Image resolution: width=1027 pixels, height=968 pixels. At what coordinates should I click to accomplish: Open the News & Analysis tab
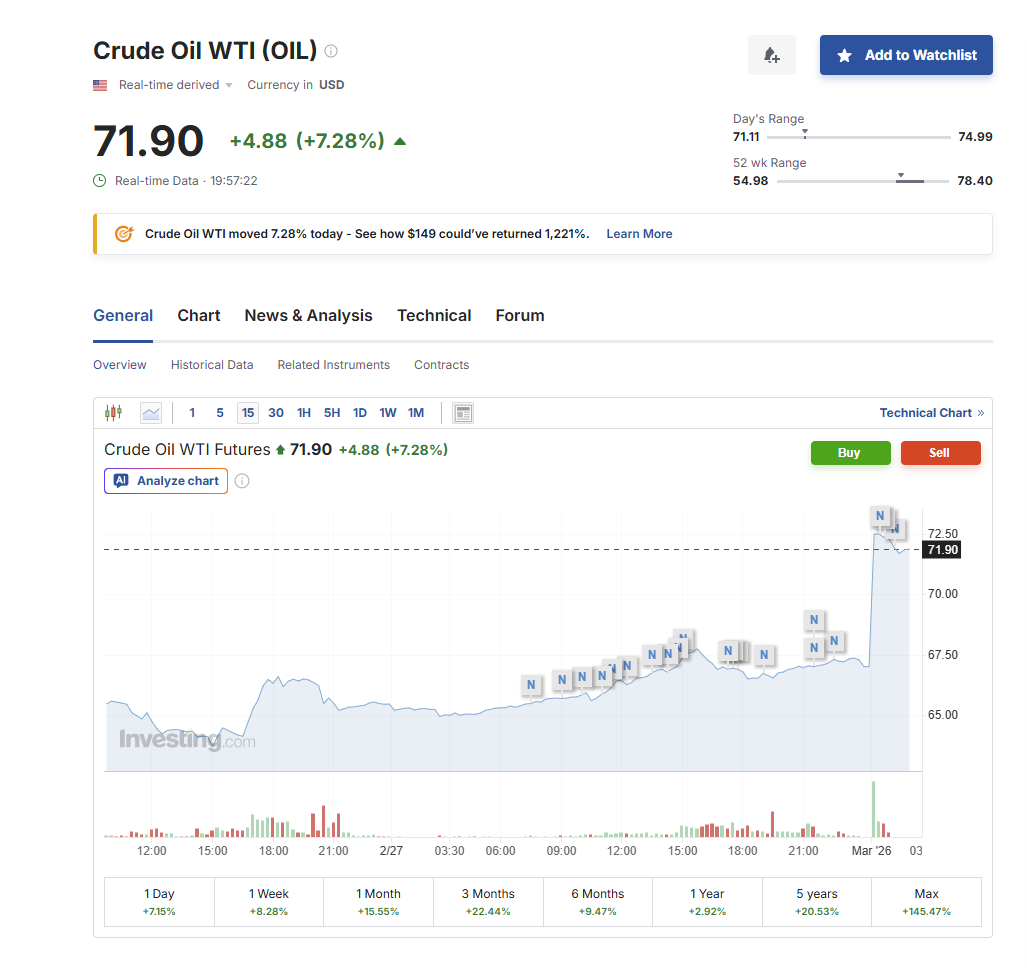pos(308,316)
